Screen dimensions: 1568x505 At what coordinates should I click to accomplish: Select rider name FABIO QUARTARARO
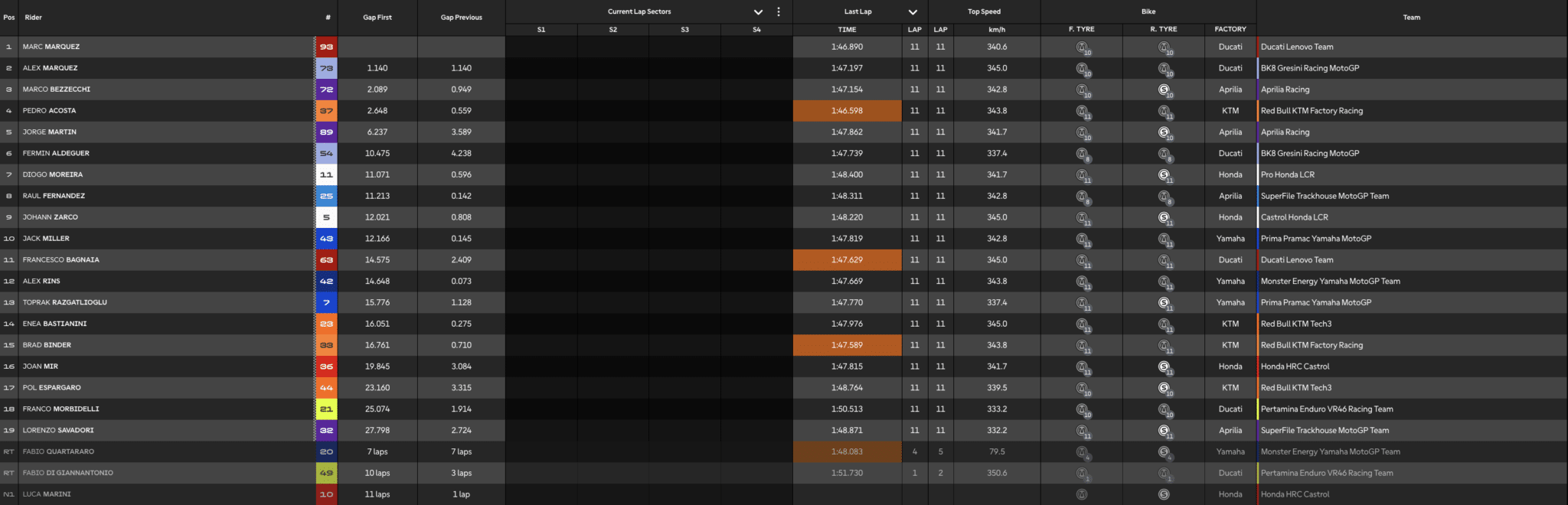[58, 451]
